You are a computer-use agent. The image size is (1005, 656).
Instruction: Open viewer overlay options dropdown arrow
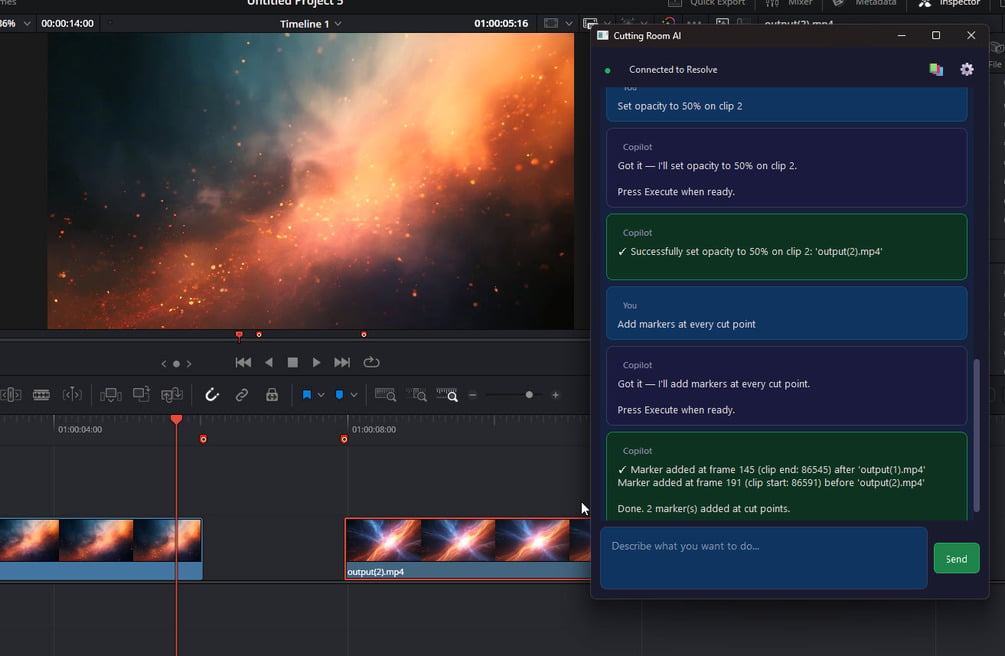pos(569,24)
